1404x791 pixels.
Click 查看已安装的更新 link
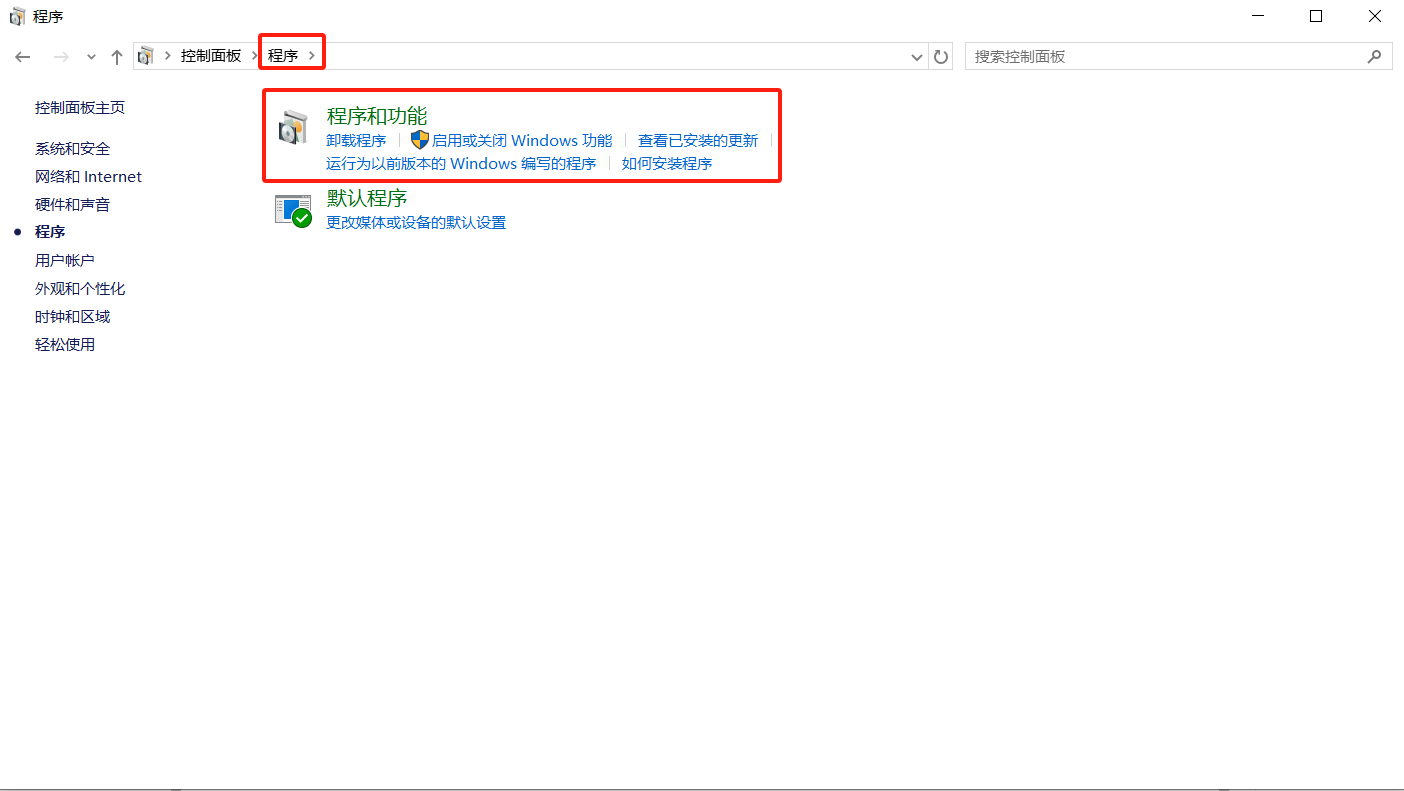pos(698,141)
